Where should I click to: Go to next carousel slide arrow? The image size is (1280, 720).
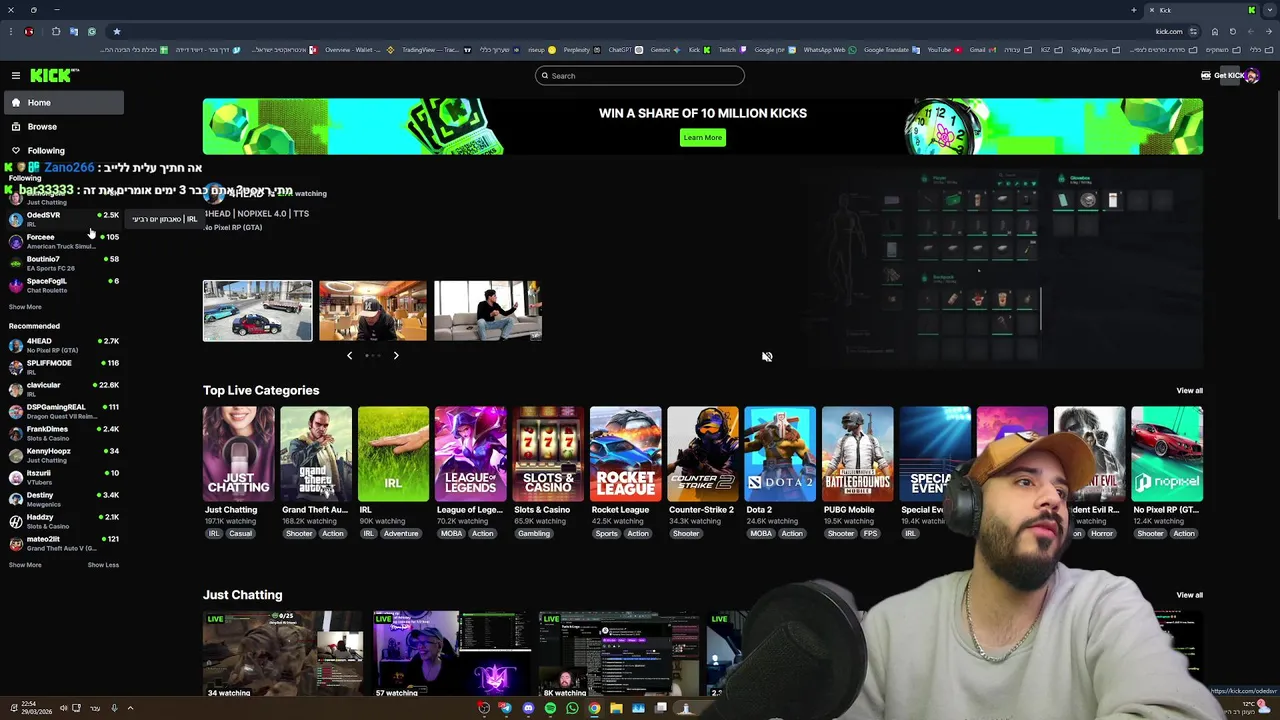pos(396,355)
